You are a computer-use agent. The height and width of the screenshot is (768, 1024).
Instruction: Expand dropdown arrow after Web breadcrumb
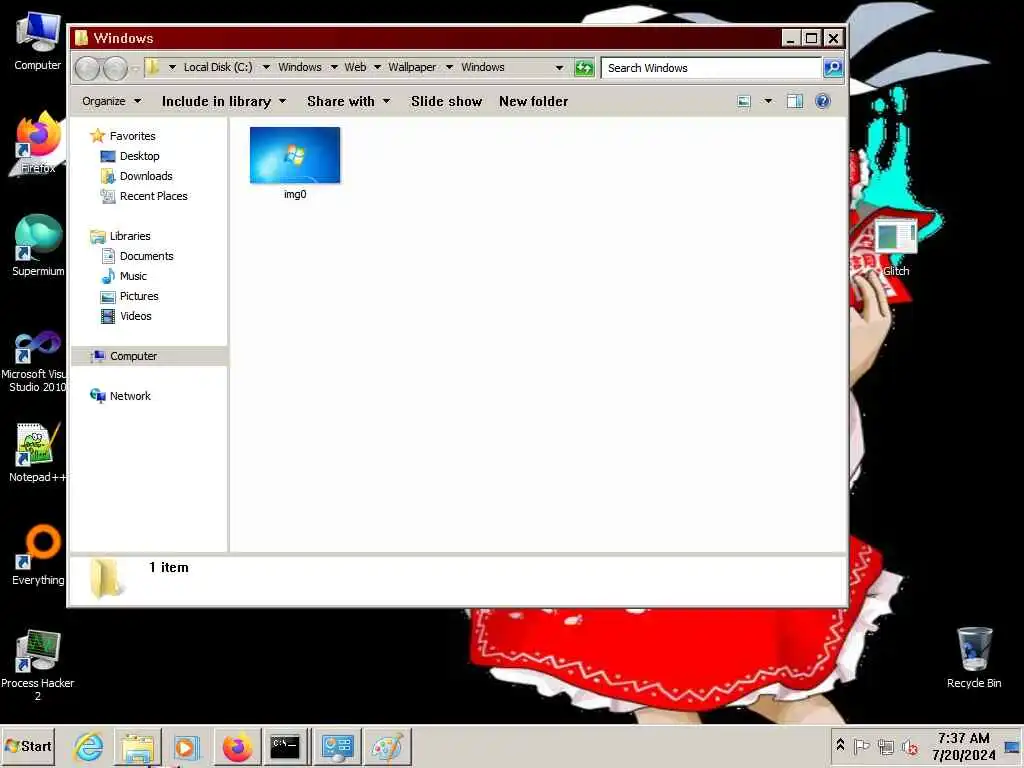coord(377,67)
